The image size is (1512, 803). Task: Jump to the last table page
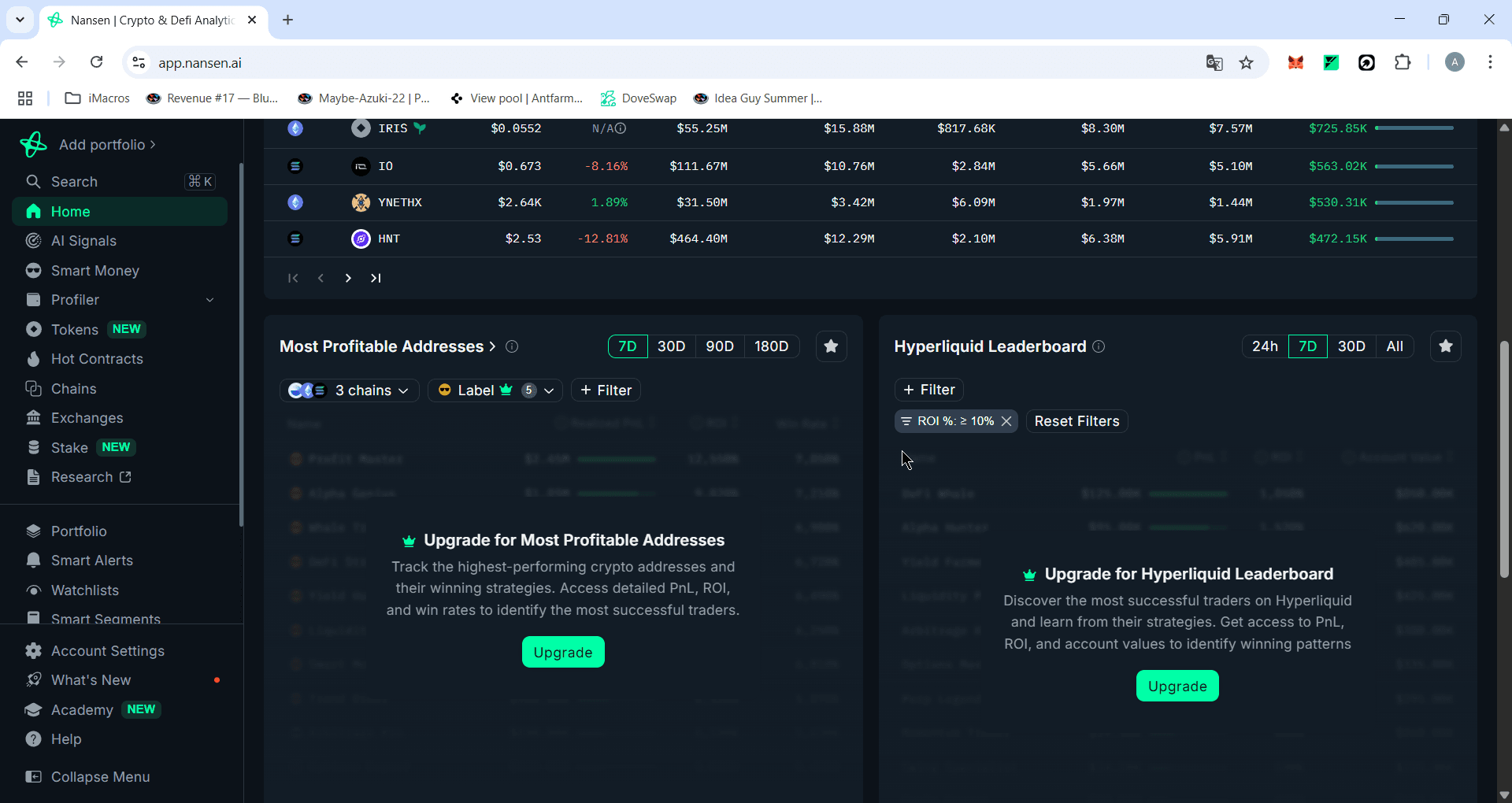point(376,278)
